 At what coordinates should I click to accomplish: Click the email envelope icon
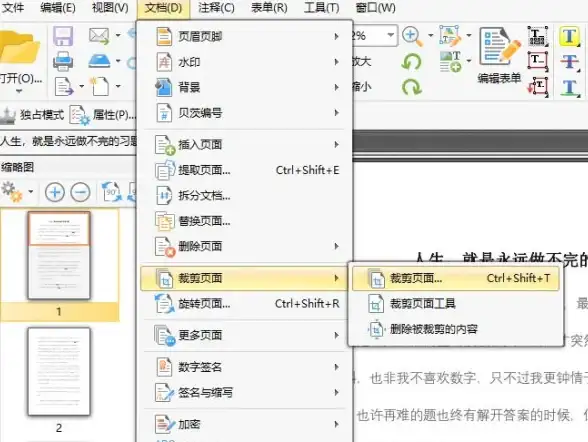point(99,36)
